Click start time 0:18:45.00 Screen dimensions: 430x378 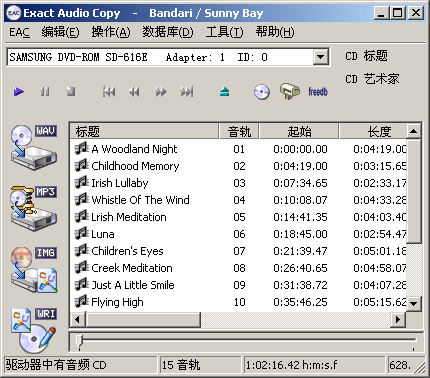point(300,234)
